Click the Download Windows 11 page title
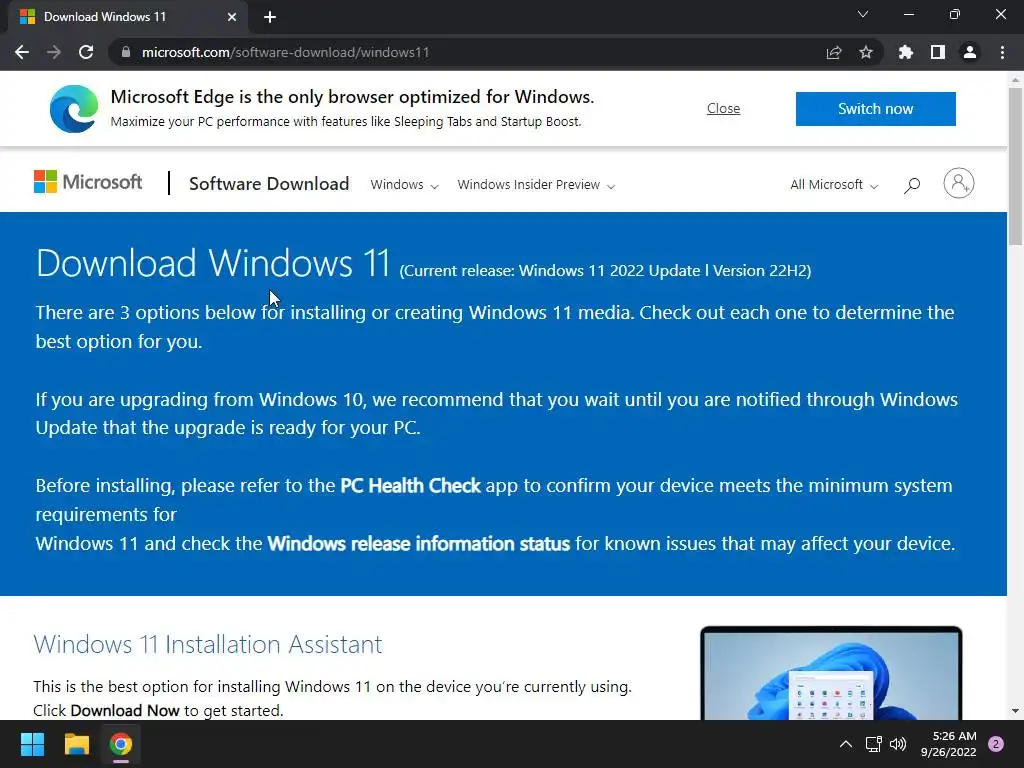Screen dimensions: 1024x768 pos(213,263)
